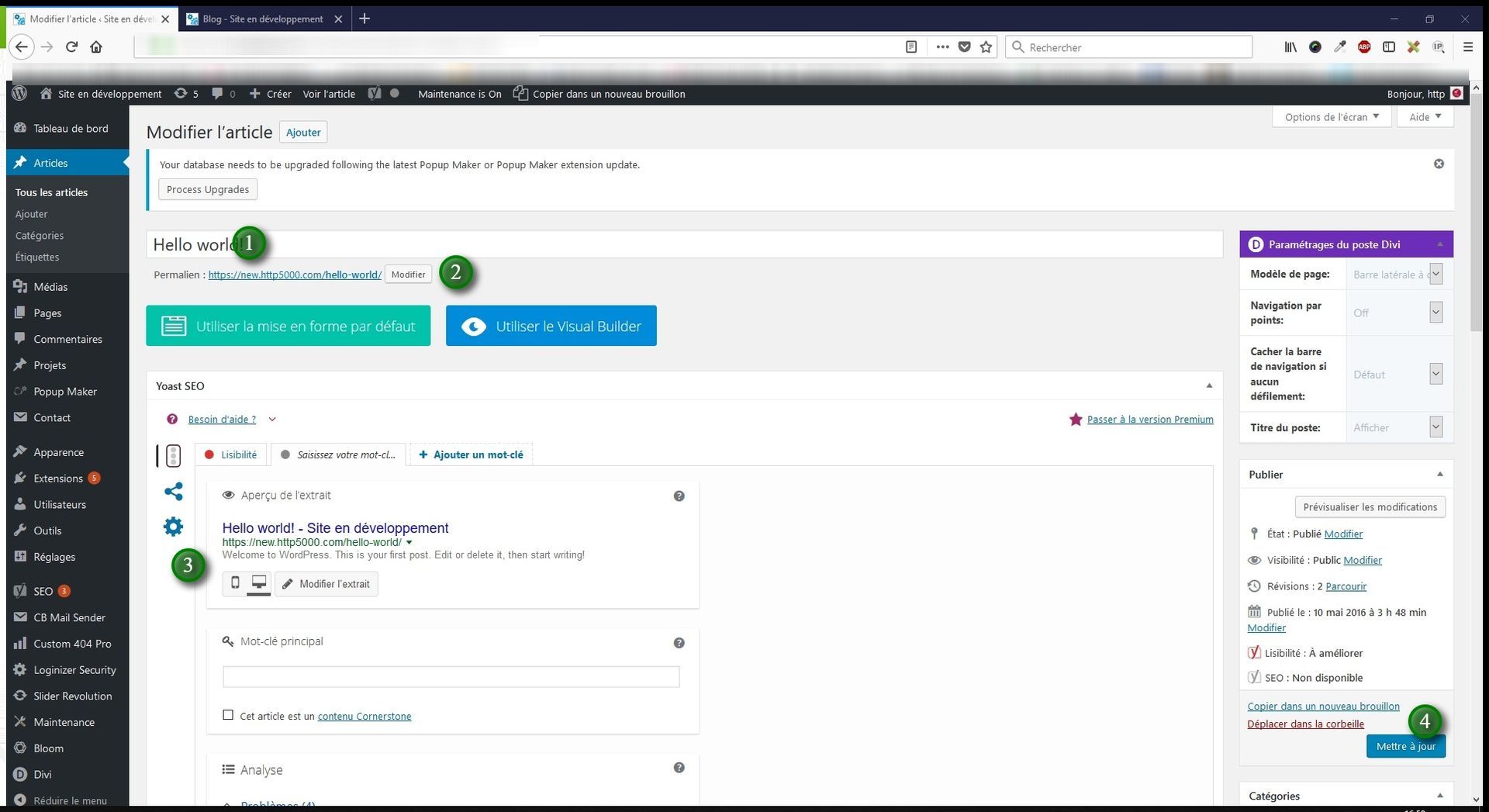Select the Saisissez votre mot-clé tab
The height and width of the screenshot is (812, 1489).
338,454
